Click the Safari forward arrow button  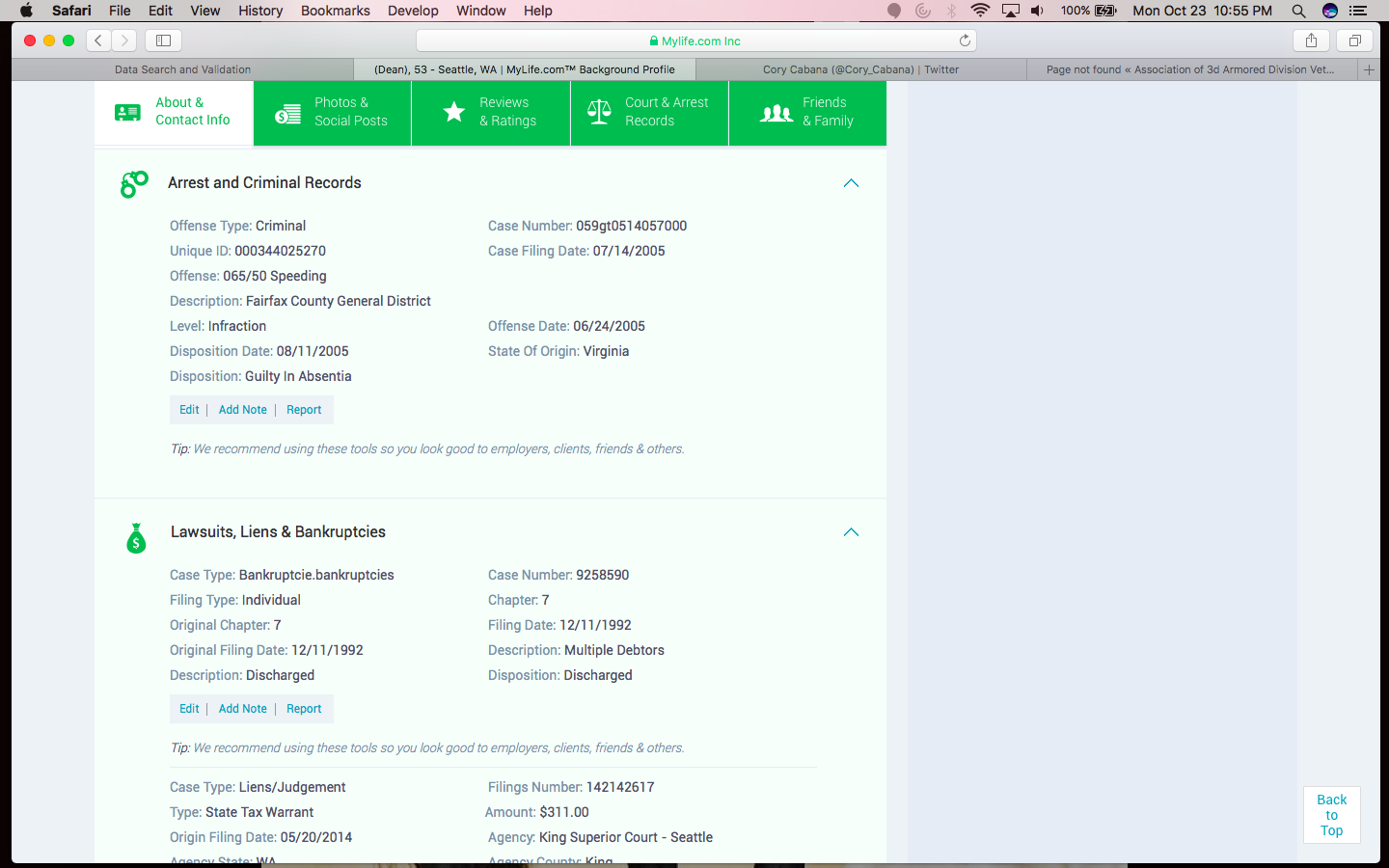[124, 41]
